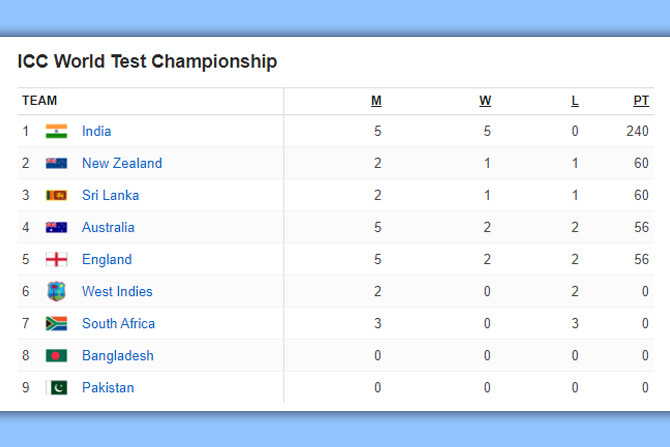
Task: Click the Pakistan flag icon
Action: point(56,387)
